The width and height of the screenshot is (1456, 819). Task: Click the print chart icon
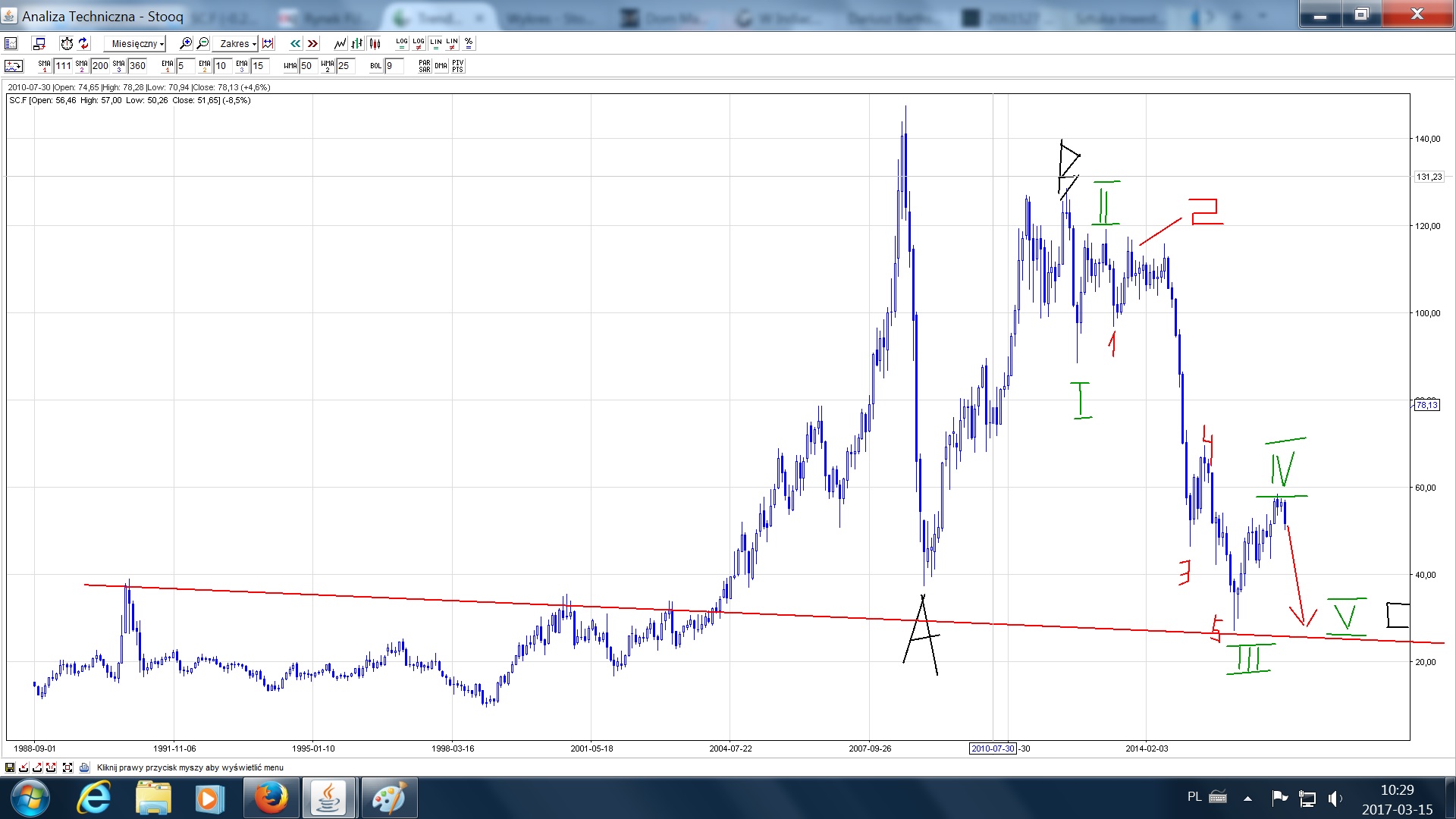click(83, 767)
